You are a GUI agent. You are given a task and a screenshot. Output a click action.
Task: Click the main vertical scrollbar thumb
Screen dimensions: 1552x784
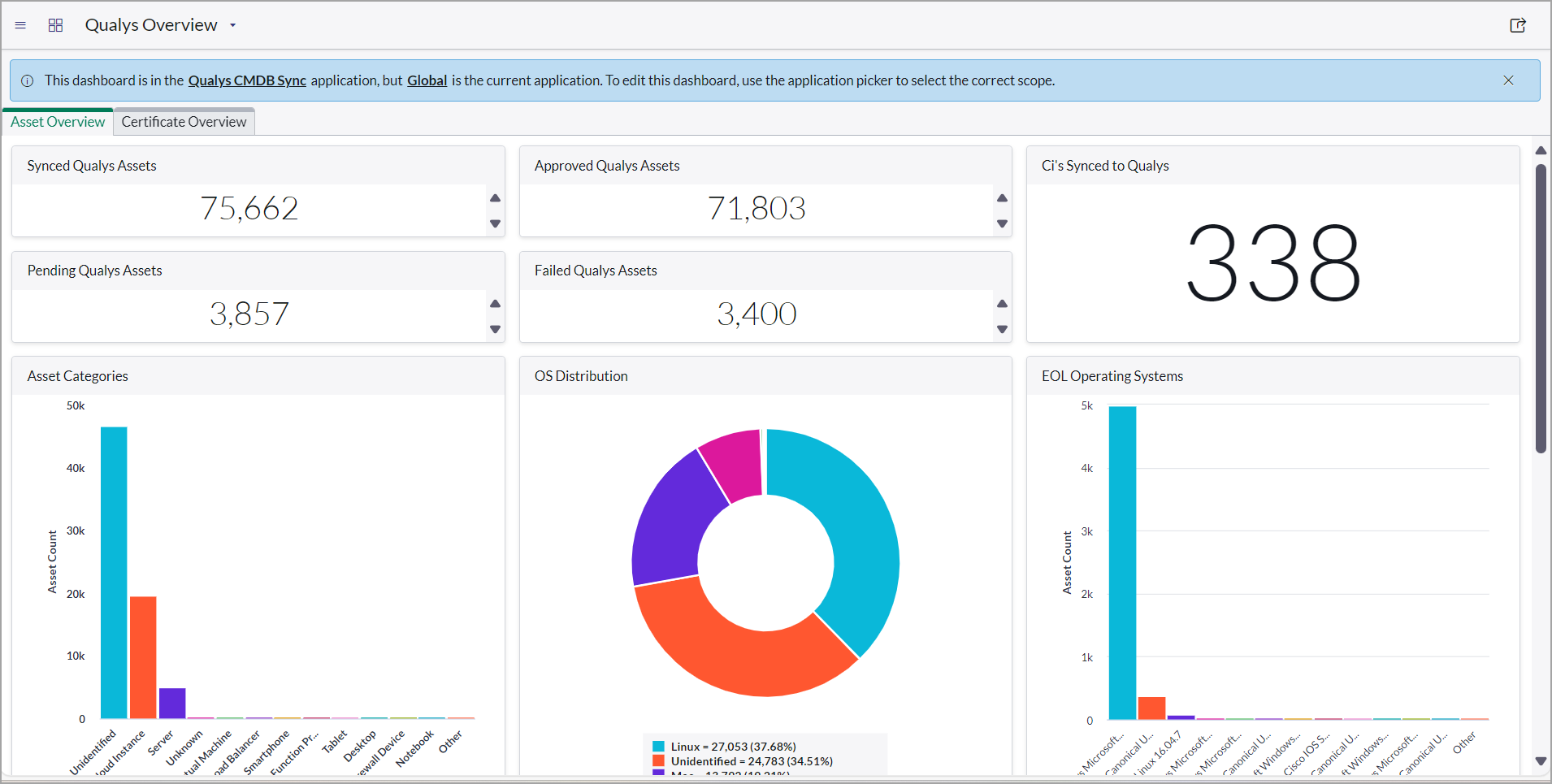(1541, 309)
